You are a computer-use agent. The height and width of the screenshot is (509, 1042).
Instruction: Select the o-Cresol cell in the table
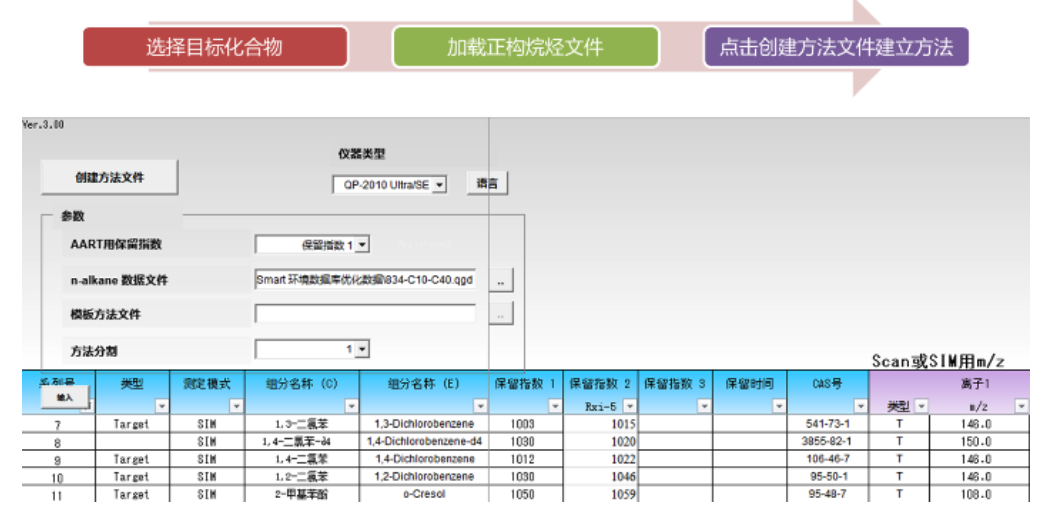pyautogui.click(x=425, y=494)
